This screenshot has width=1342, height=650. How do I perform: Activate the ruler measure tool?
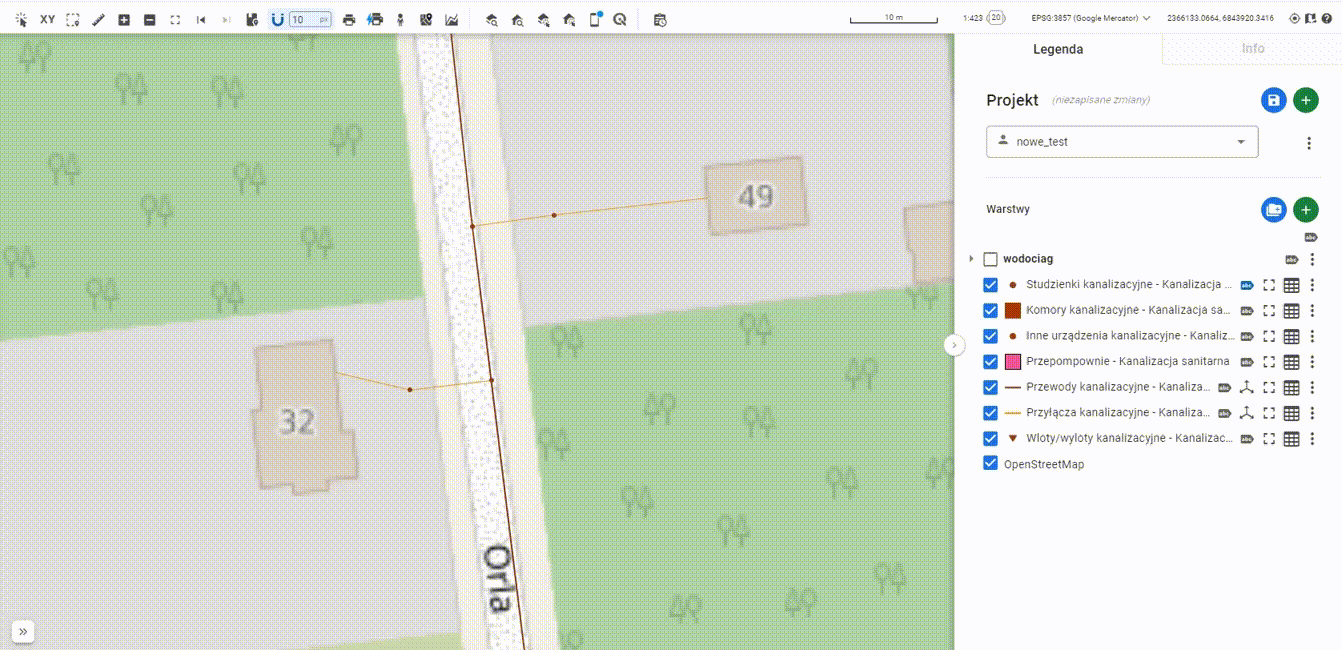coord(98,19)
